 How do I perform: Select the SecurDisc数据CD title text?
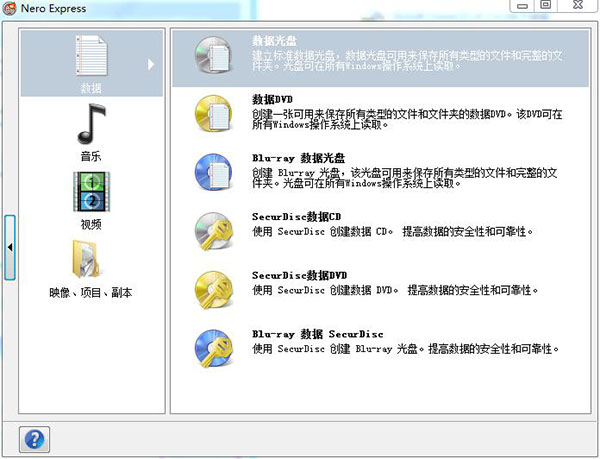297,216
